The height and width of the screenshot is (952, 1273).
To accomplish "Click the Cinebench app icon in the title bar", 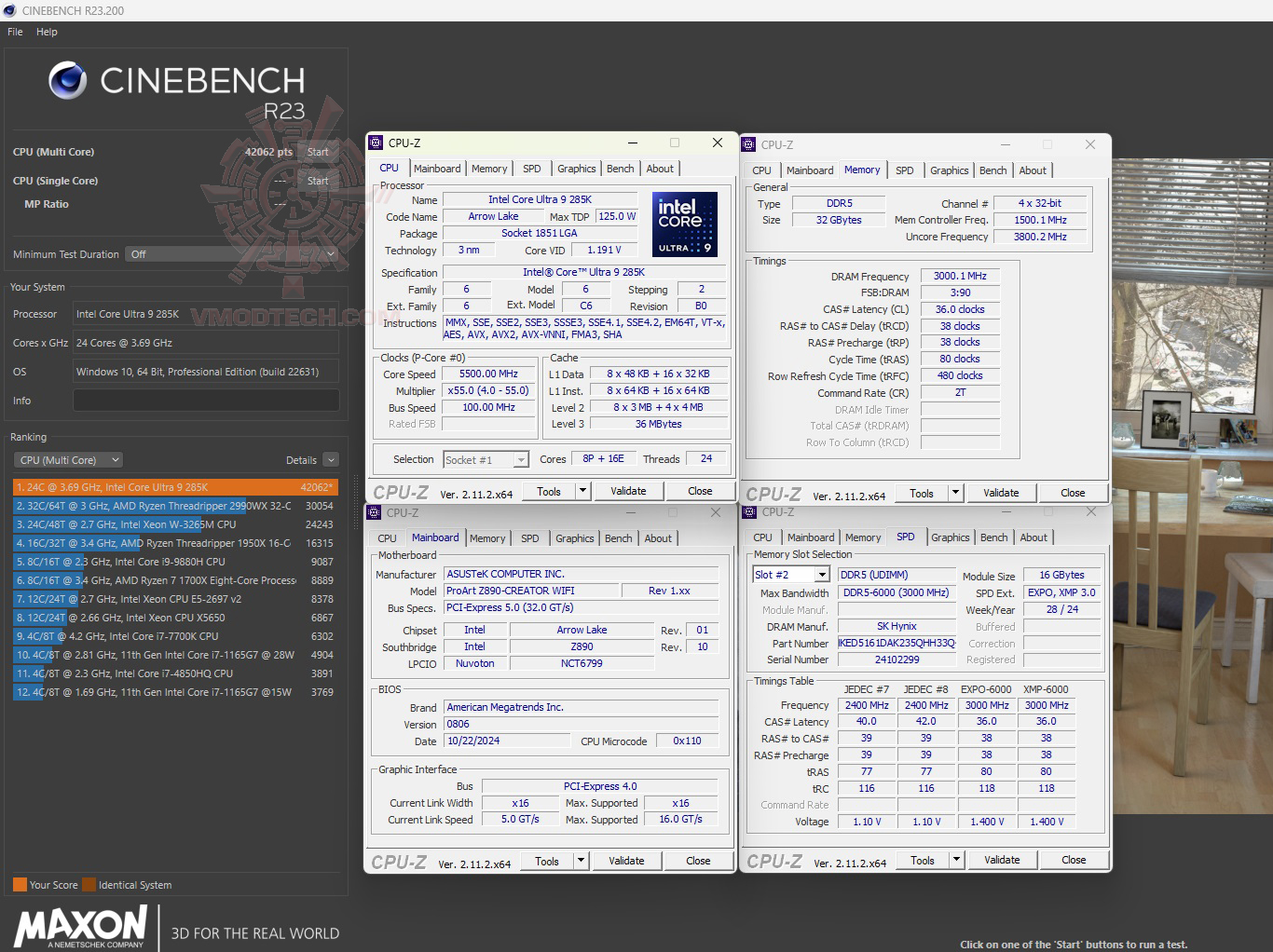I will [x=10, y=10].
